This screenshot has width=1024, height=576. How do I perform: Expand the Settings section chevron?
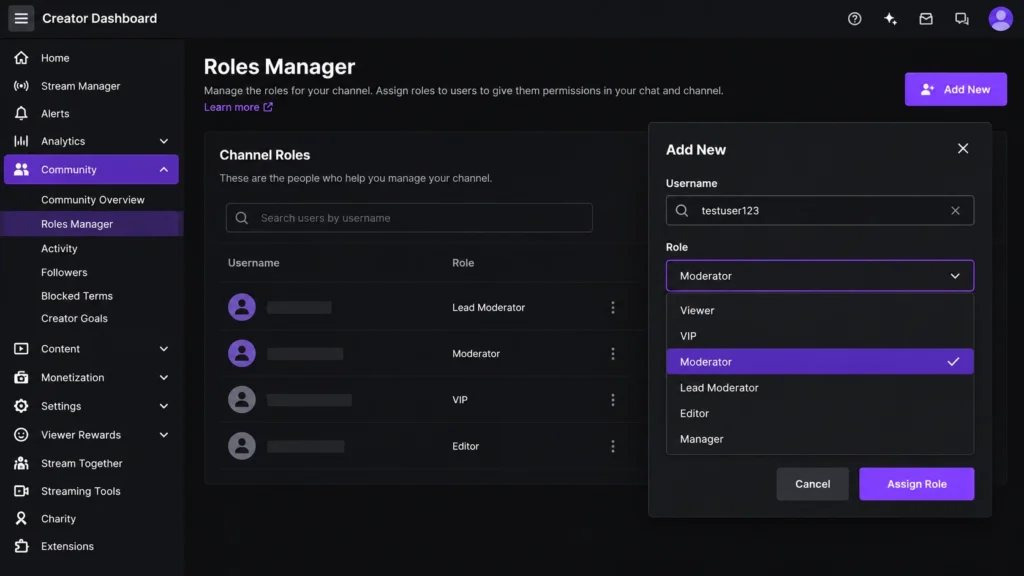click(164, 406)
